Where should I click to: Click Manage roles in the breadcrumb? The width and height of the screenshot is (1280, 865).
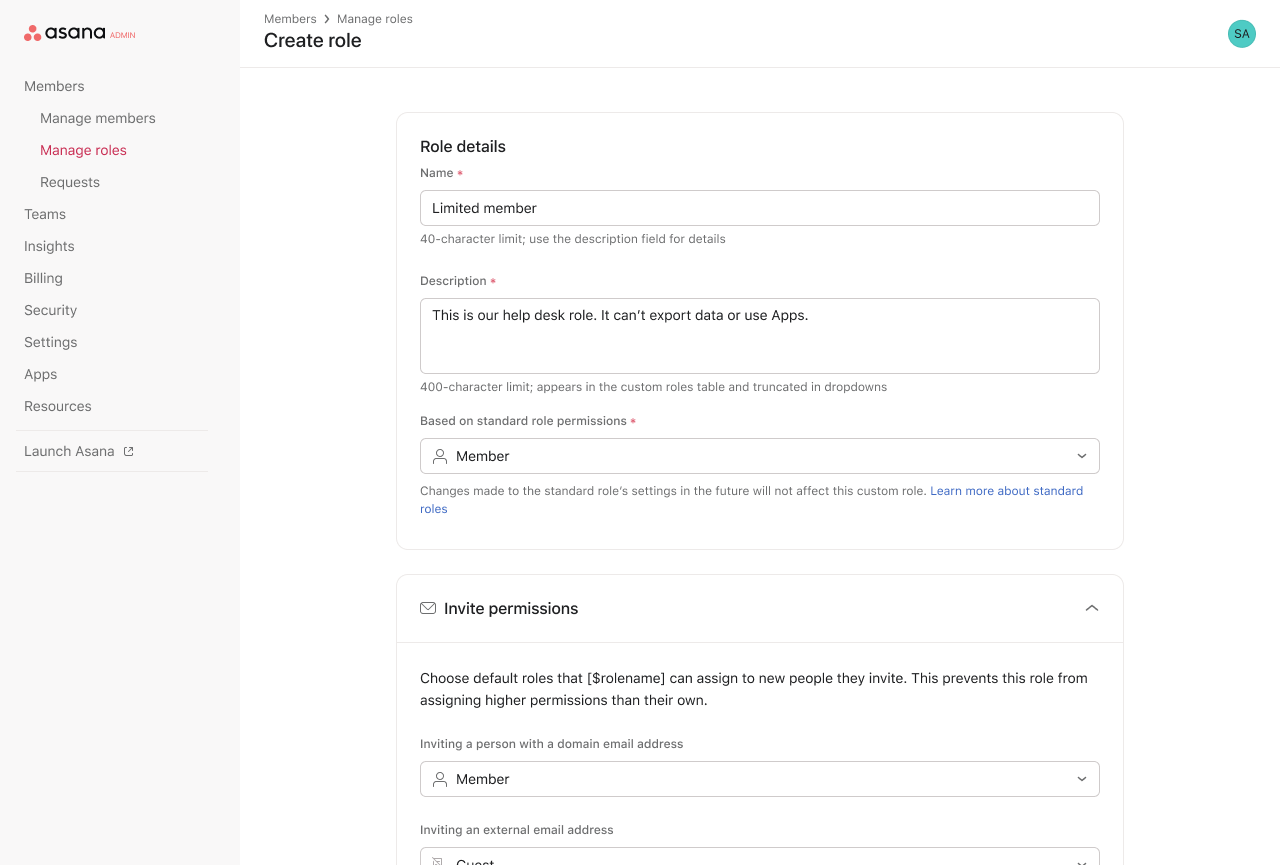point(375,19)
